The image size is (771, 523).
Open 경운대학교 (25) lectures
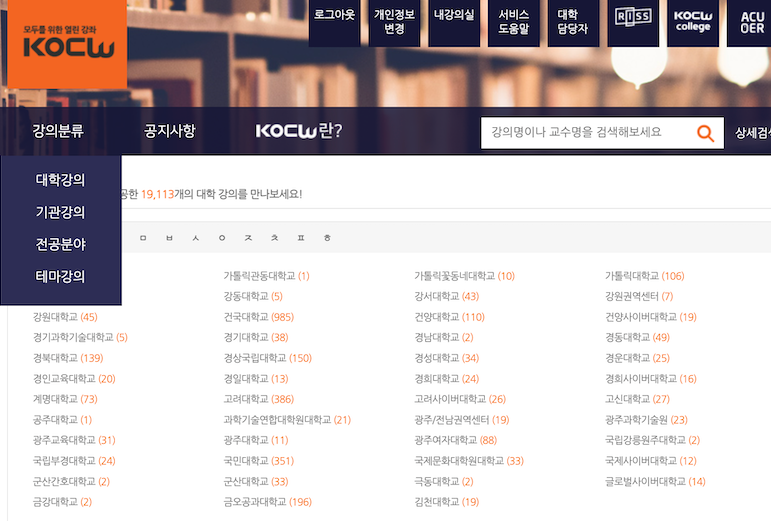(x=637, y=358)
